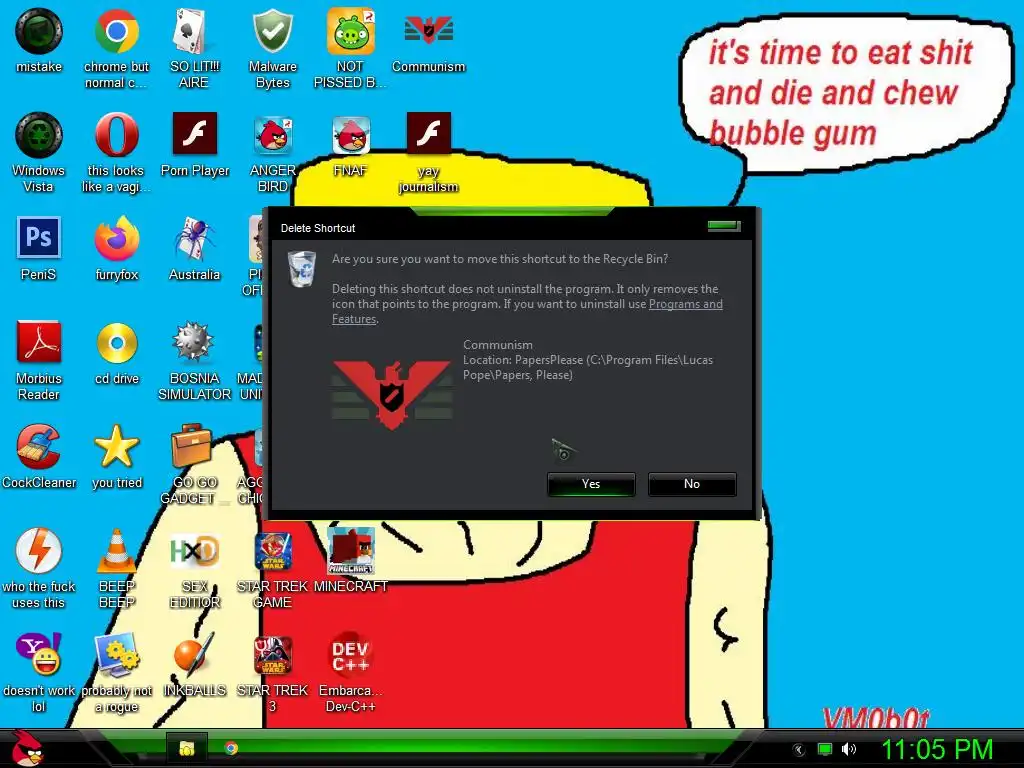Open the 'Australia' spider solitaire icon
Viewport: 1024px width, 768px height.
pos(194,239)
